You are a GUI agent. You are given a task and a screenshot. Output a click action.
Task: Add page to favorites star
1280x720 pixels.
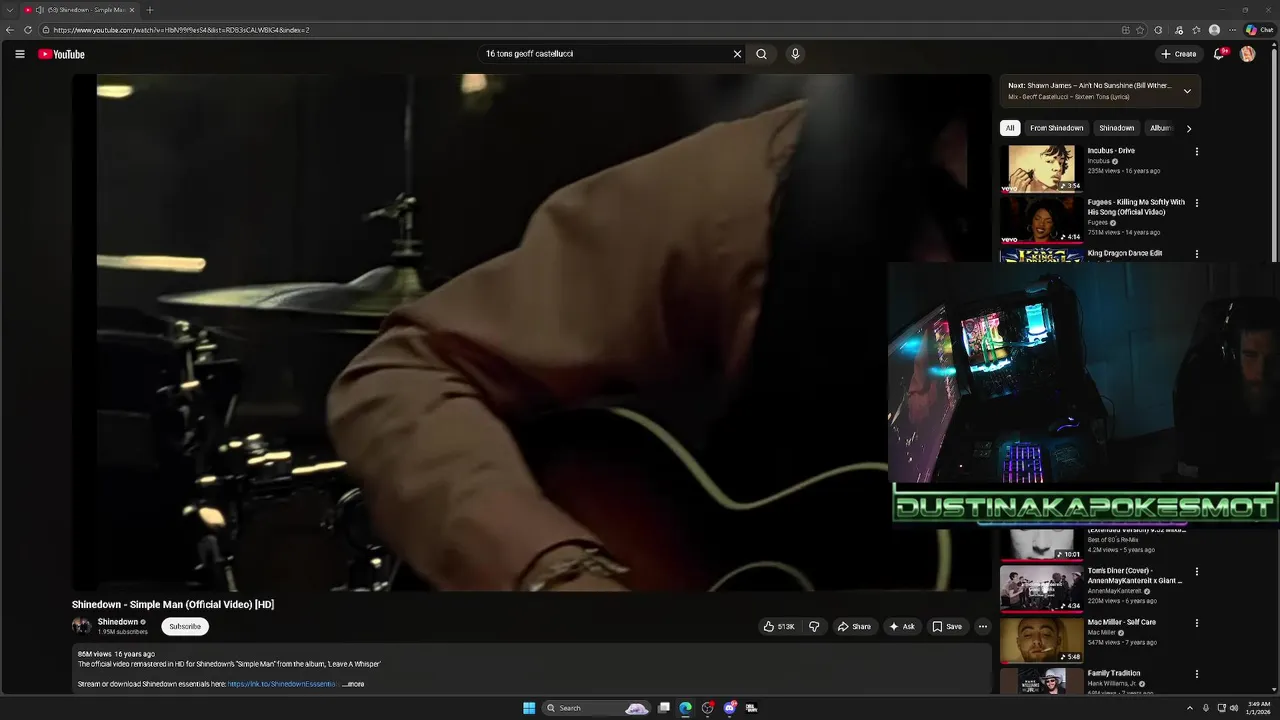click(1141, 30)
